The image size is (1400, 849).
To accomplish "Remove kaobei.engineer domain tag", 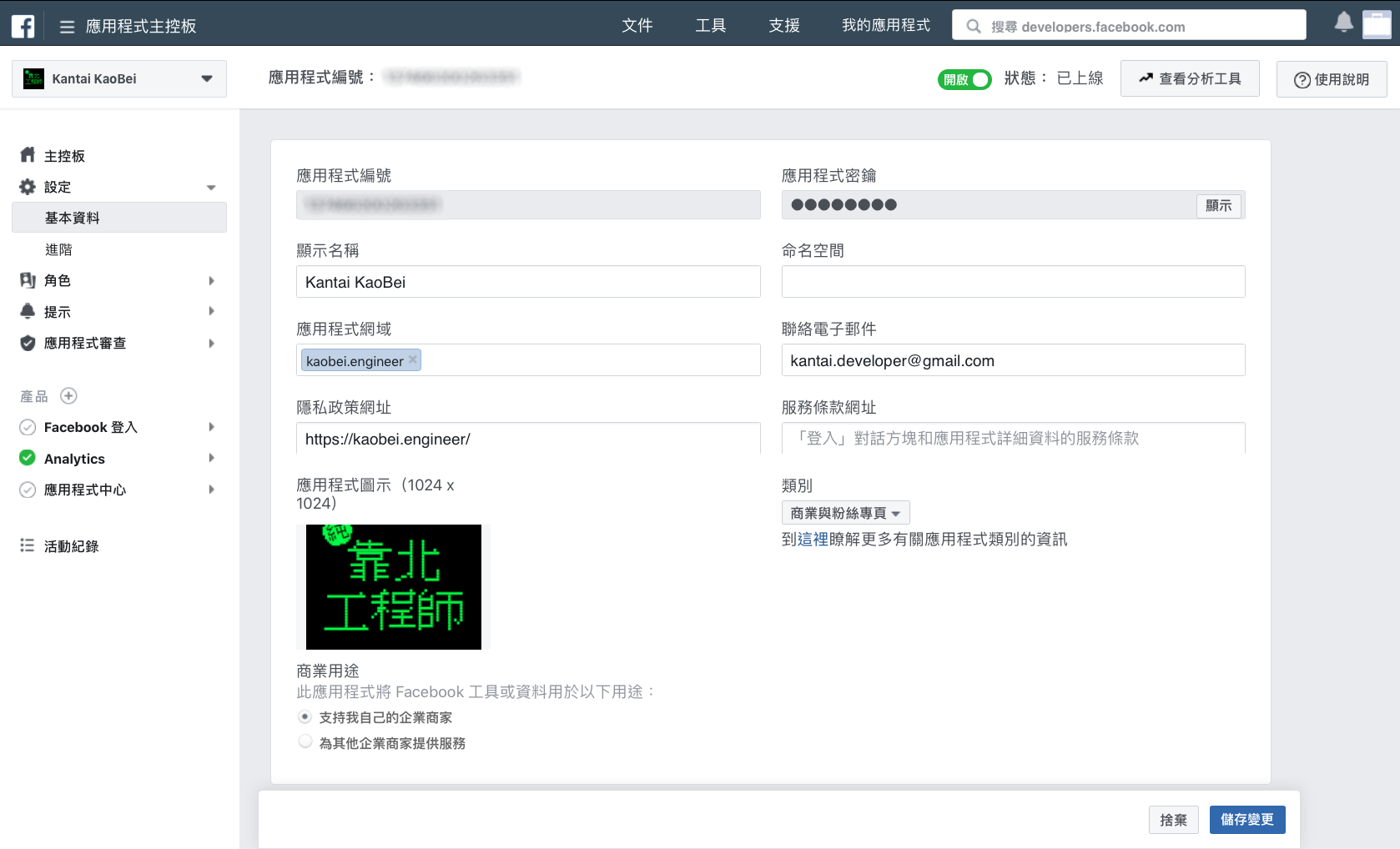I will tap(412, 359).
